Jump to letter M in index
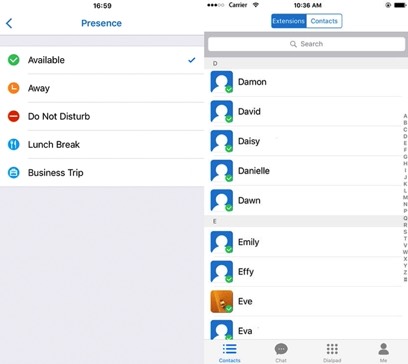The width and height of the screenshot is (408, 364). (x=405, y=198)
